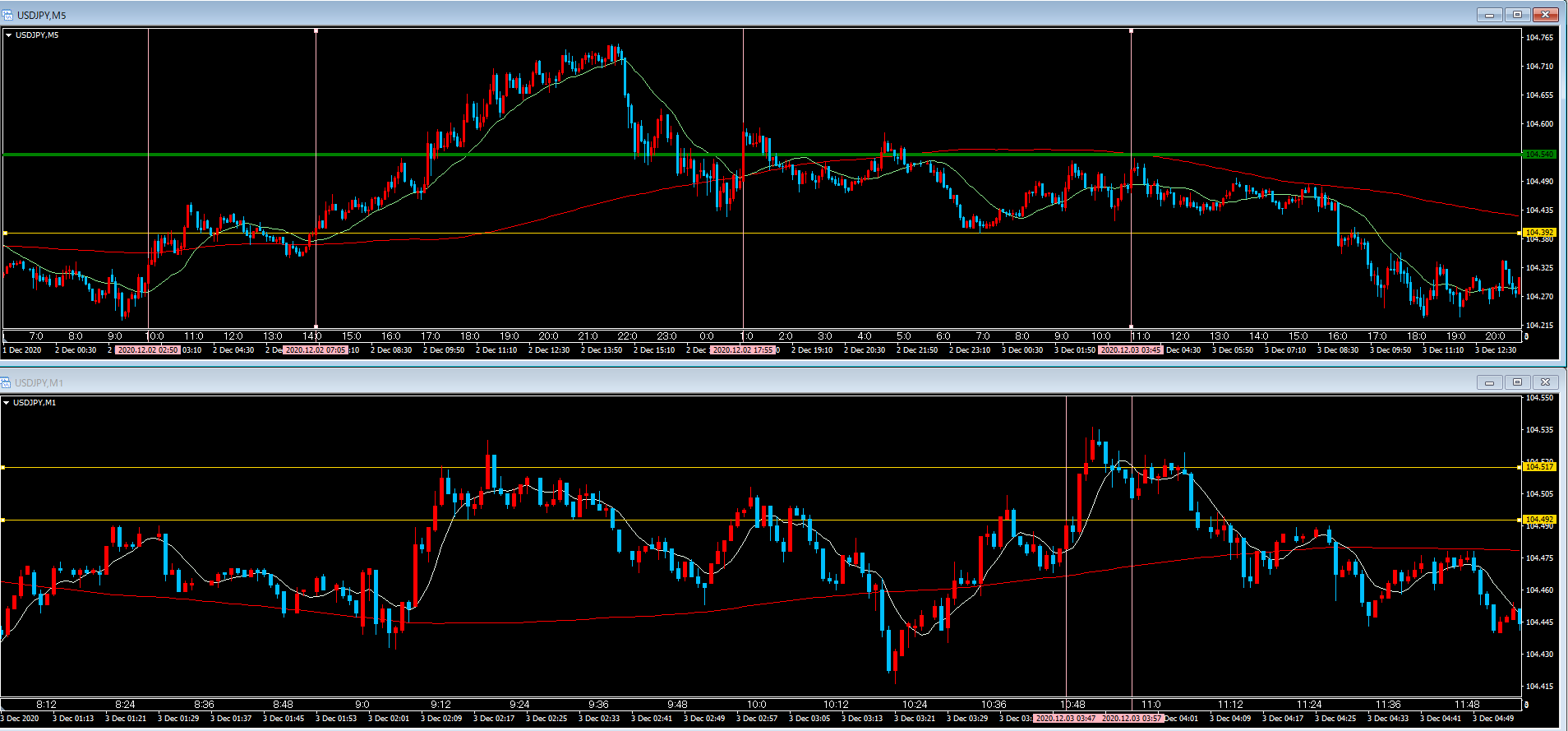Click the green 104.540 price label
This screenshot has width=1568, height=731.
click(x=1539, y=155)
